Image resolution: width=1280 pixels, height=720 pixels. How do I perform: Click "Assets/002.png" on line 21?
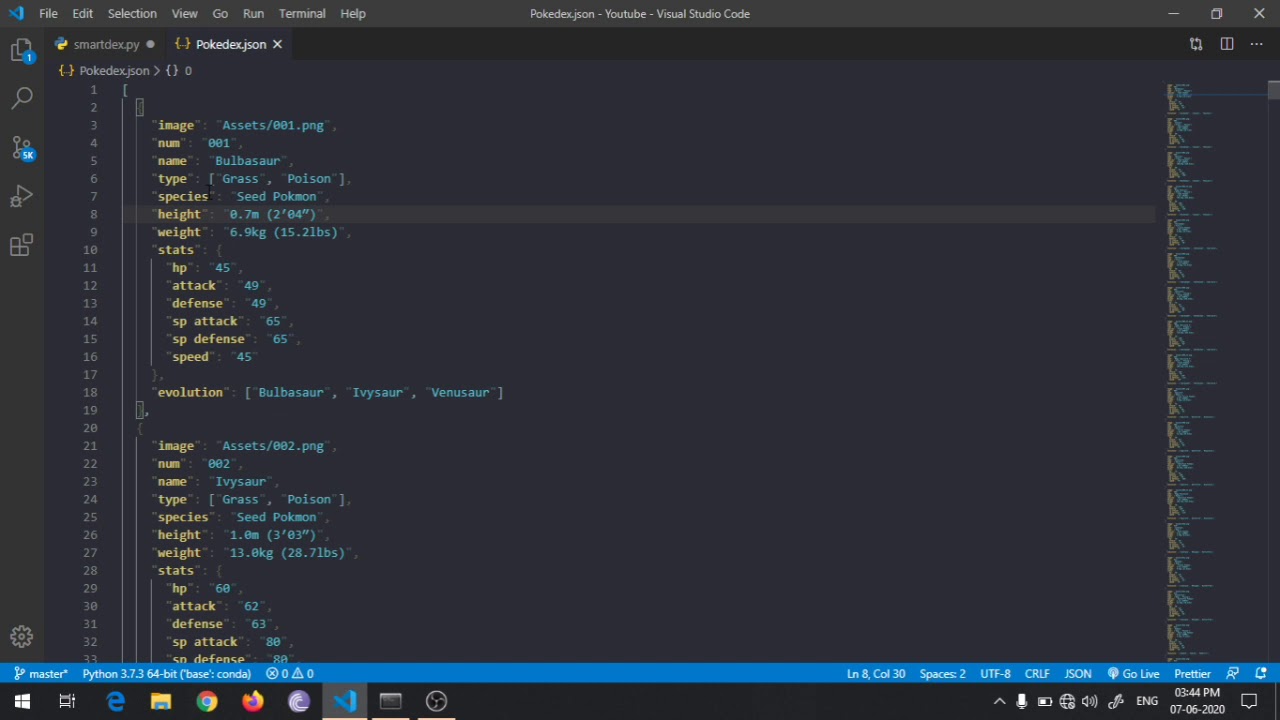[273, 446]
